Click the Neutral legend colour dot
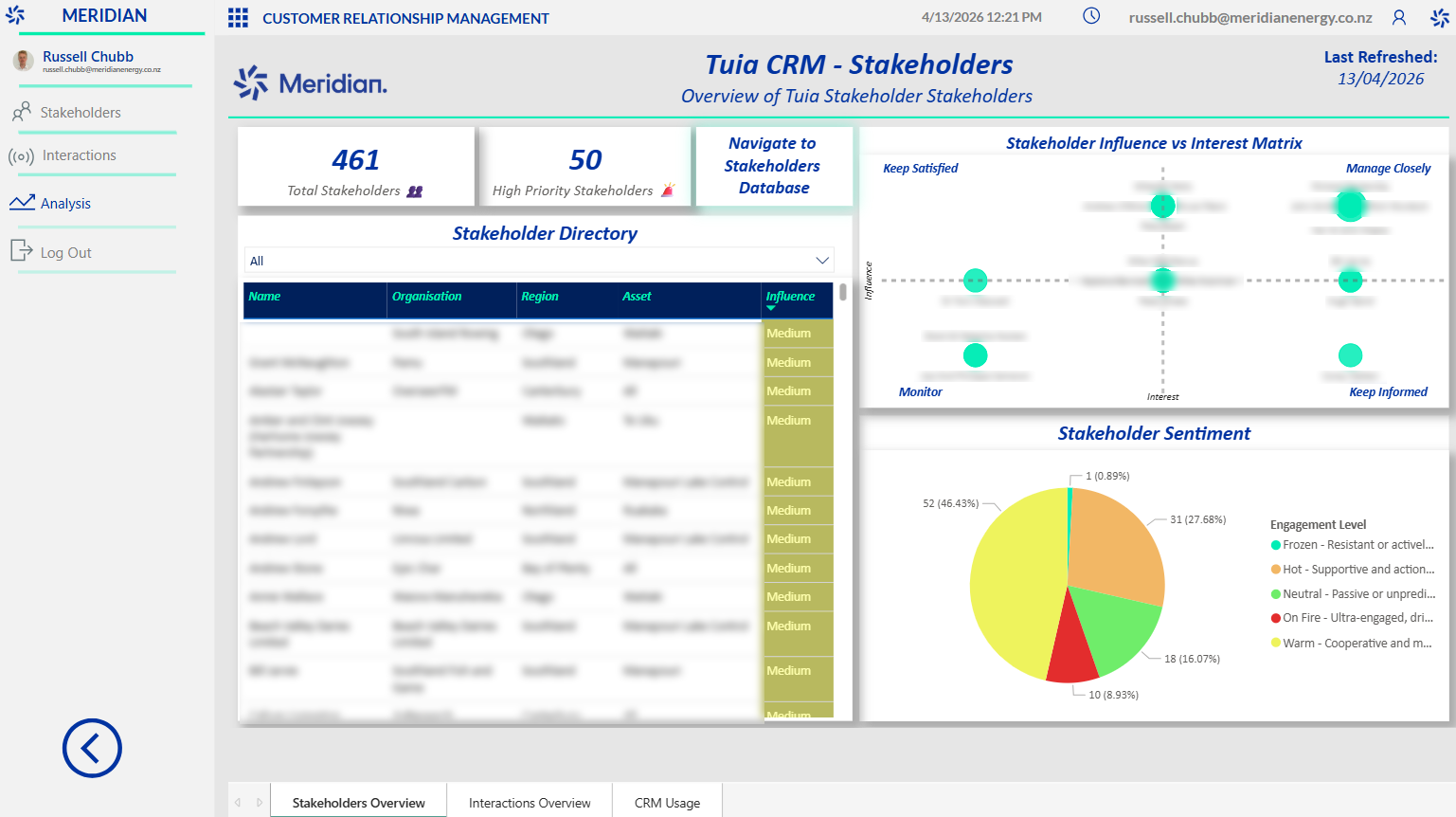 pos(1276,594)
